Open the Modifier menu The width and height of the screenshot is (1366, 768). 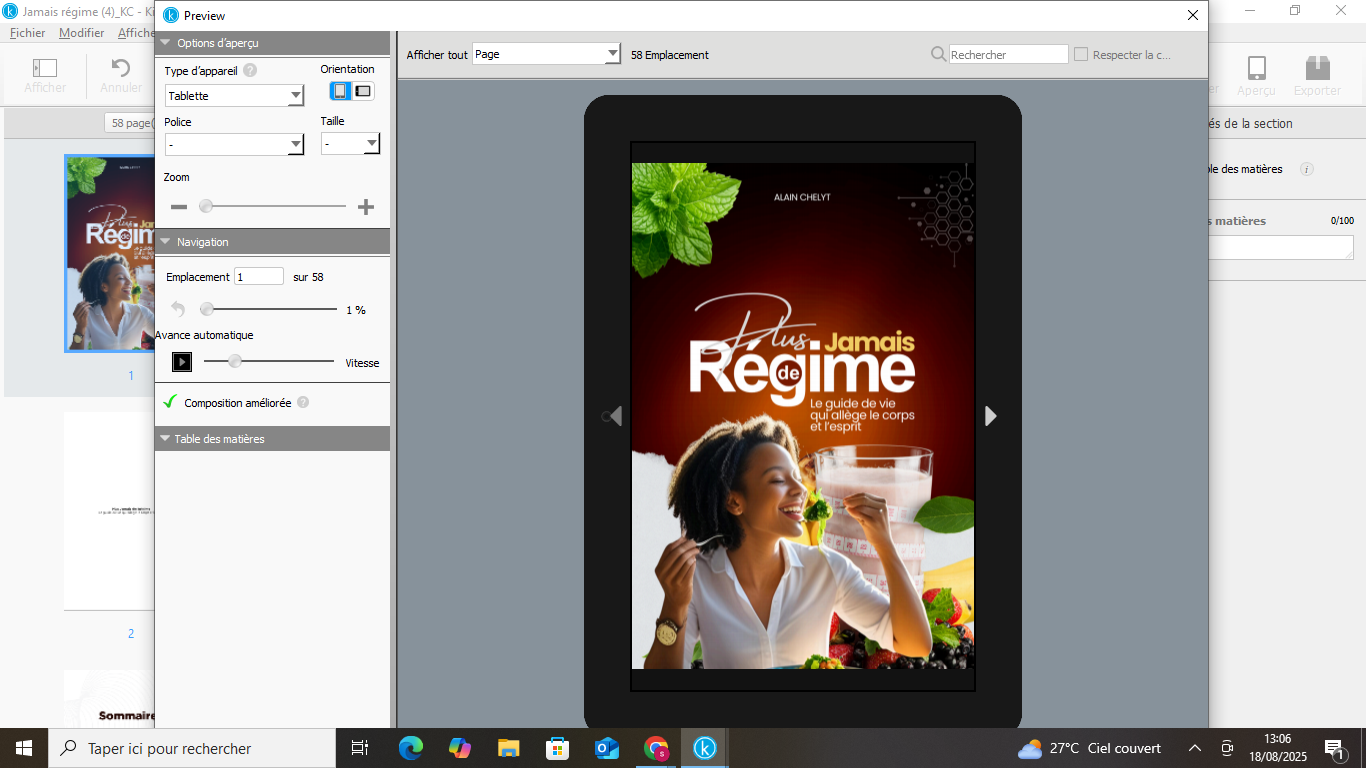coord(81,33)
